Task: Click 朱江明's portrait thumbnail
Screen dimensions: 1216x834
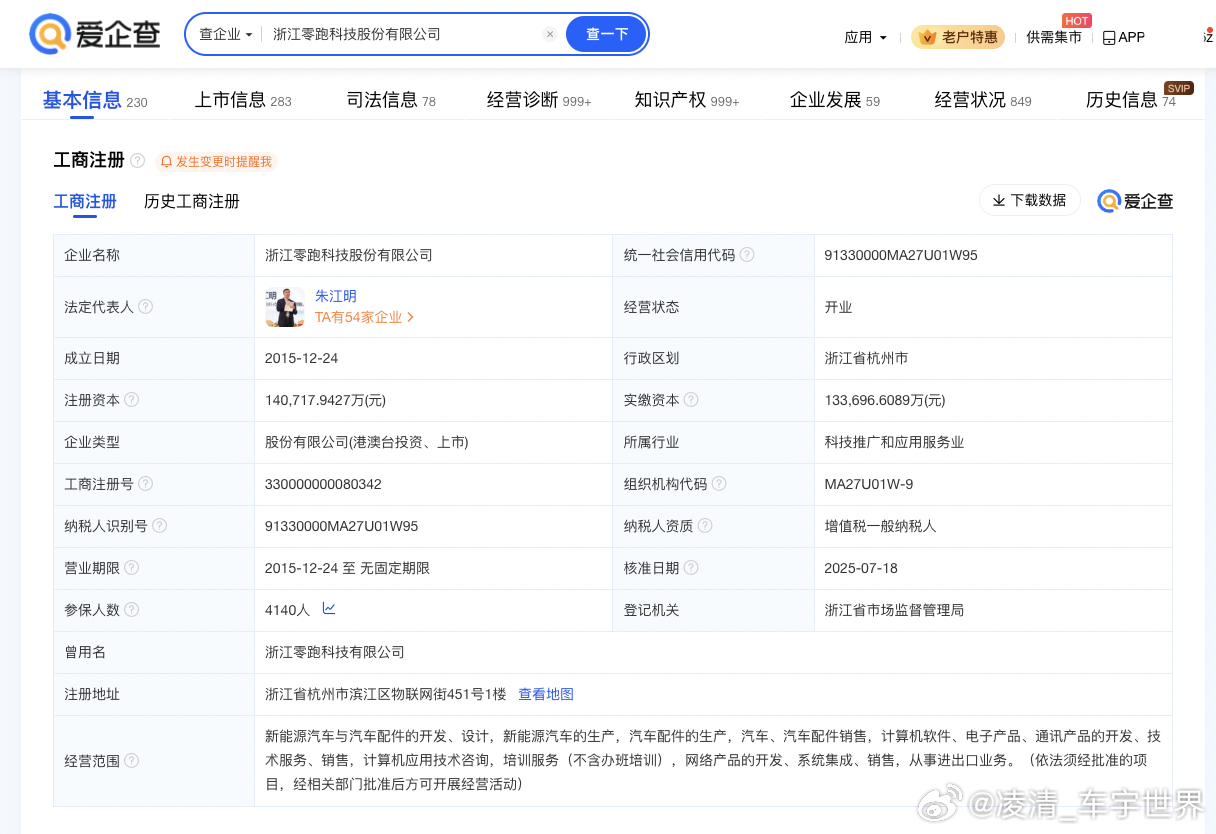Action: (x=285, y=307)
